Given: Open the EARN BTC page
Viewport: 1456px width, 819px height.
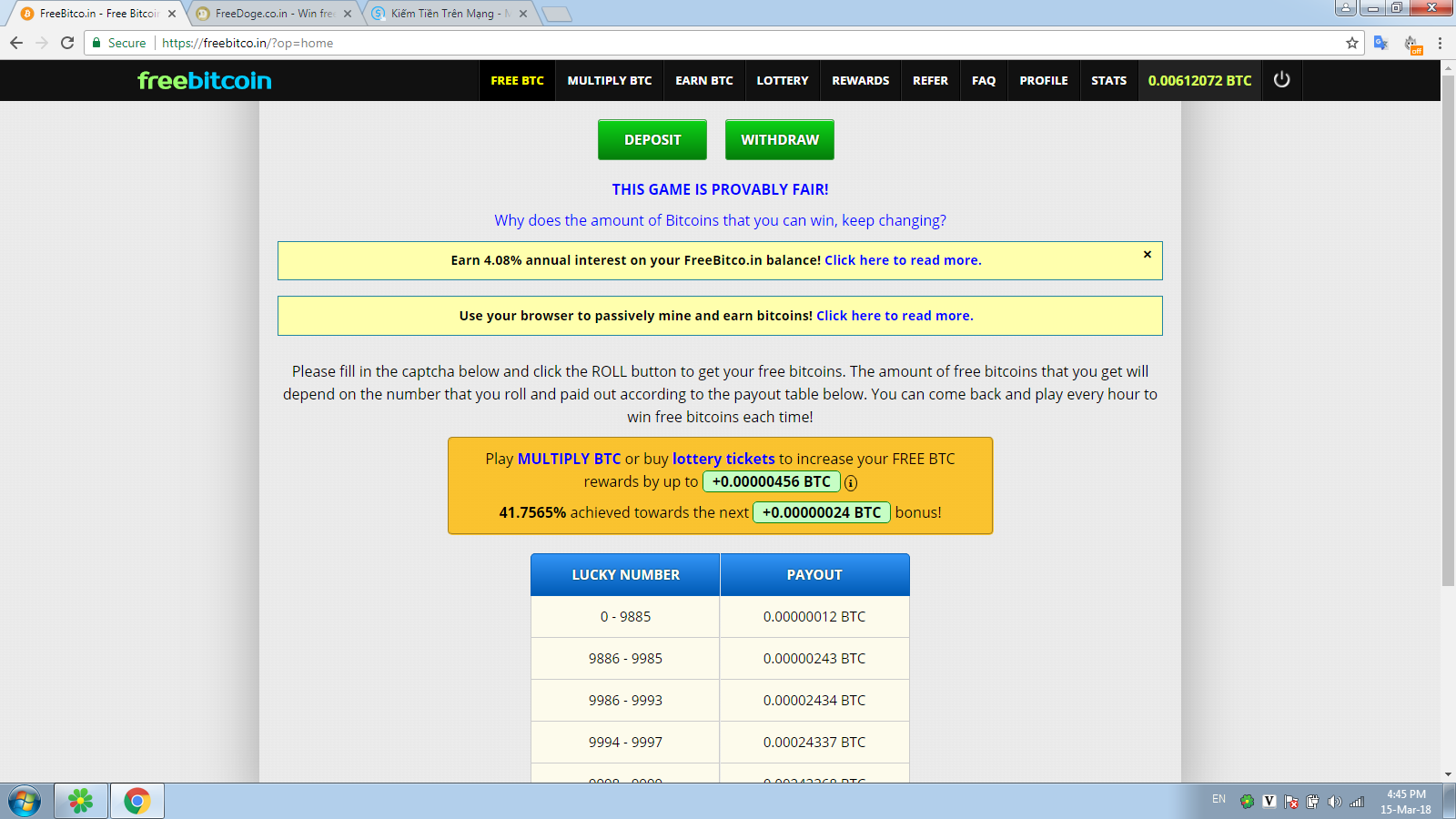Looking at the screenshot, I should point(704,80).
